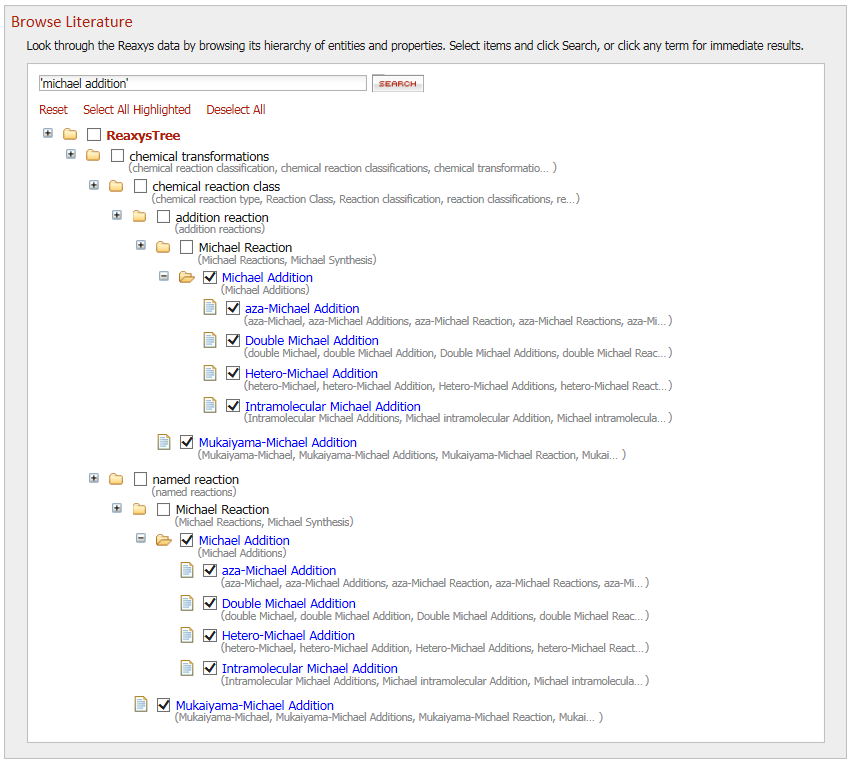Click the Deselect All link
This screenshot has width=857, height=762.
pos(236,109)
